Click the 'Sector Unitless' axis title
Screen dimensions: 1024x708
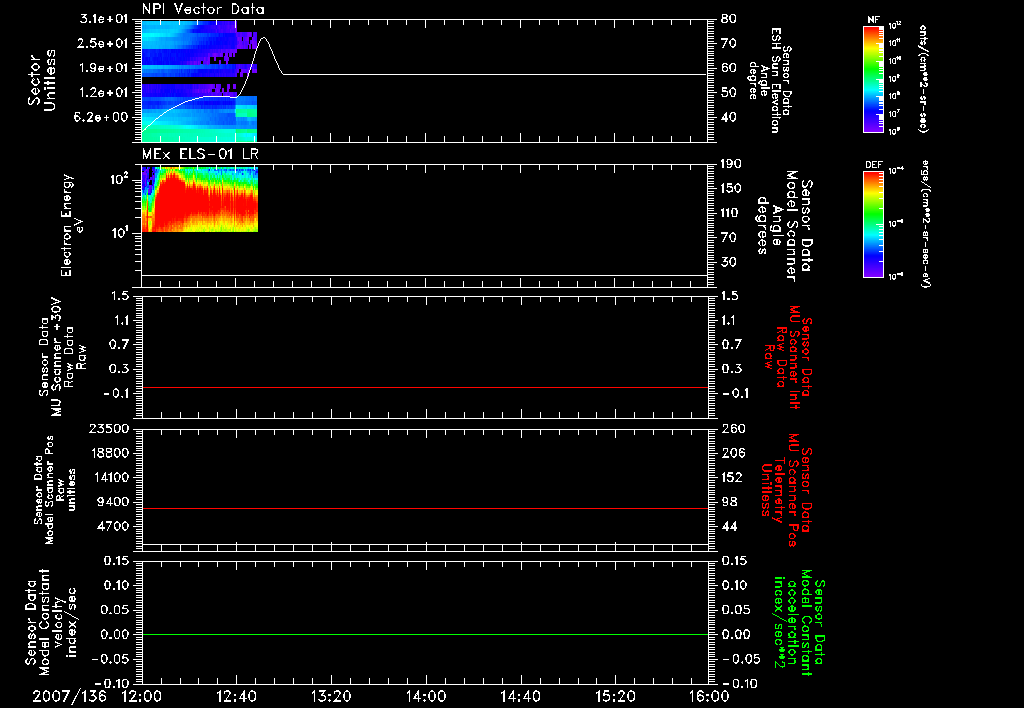point(42,80)
